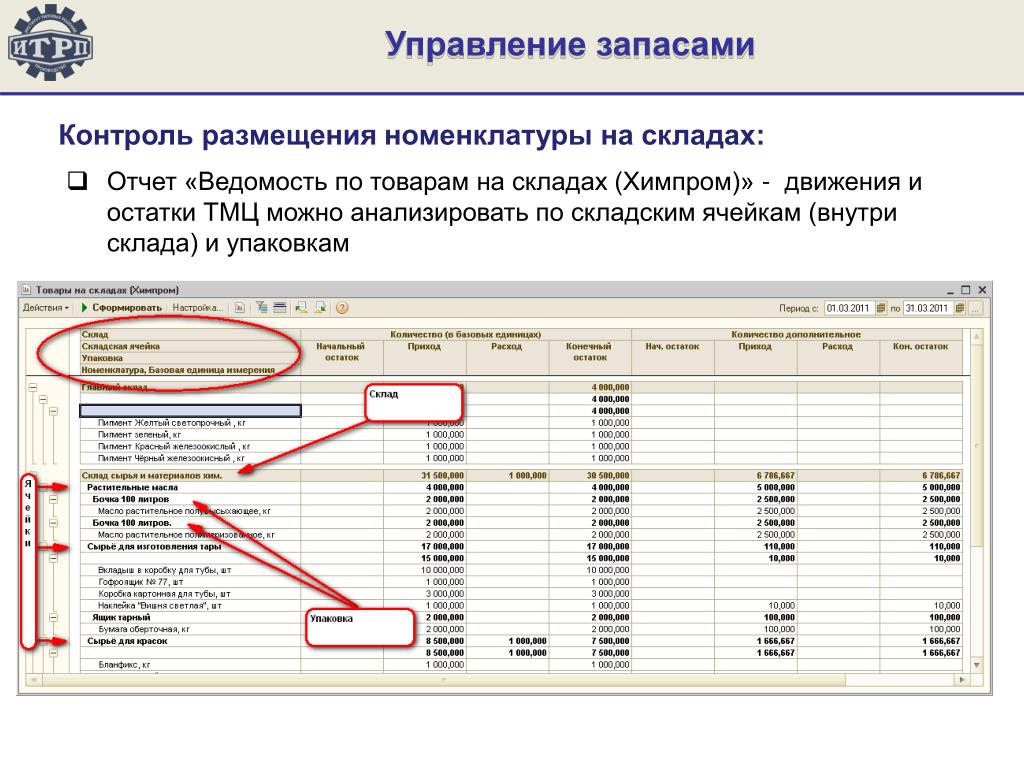This screenshot has width=1024, height=768.
Task: Collapse group below Сырьё для красок
Action: (54, 652)
